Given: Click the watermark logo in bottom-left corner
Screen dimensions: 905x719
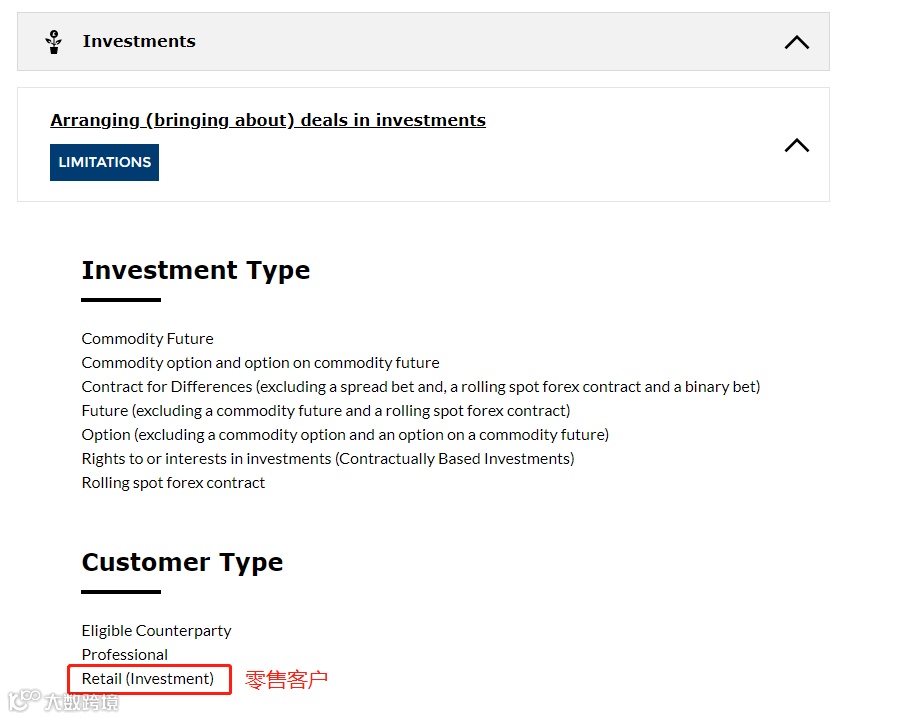Looking at the screenshot, I should click(62, 702).
